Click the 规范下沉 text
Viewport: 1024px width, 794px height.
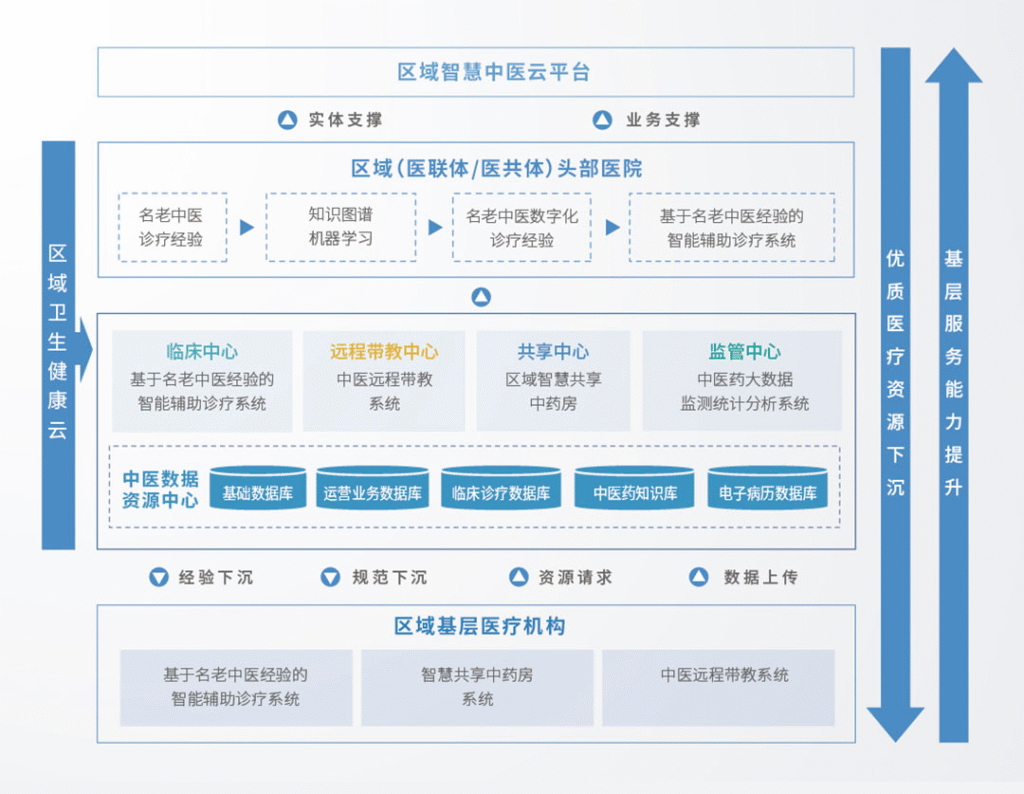pyautogui.click(x=390, y=577)
